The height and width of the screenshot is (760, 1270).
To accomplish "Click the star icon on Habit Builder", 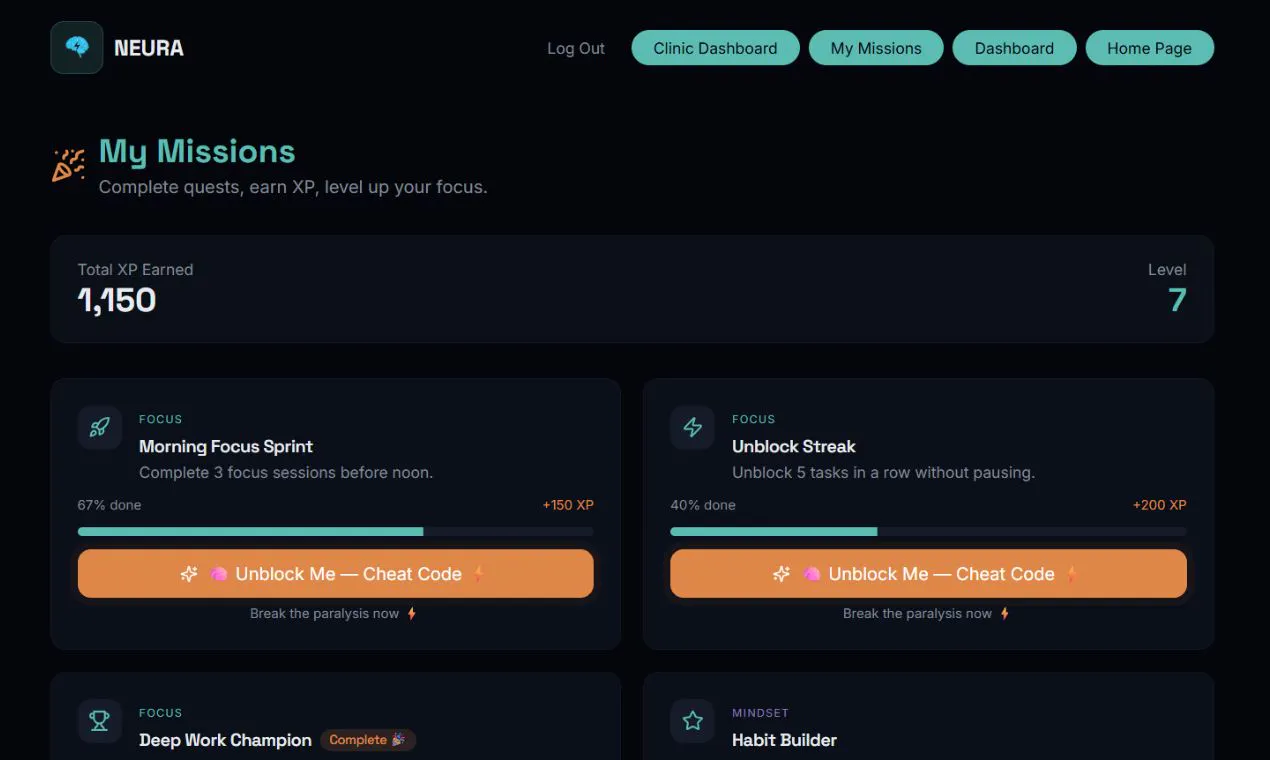I will click(x=692, y=721).
